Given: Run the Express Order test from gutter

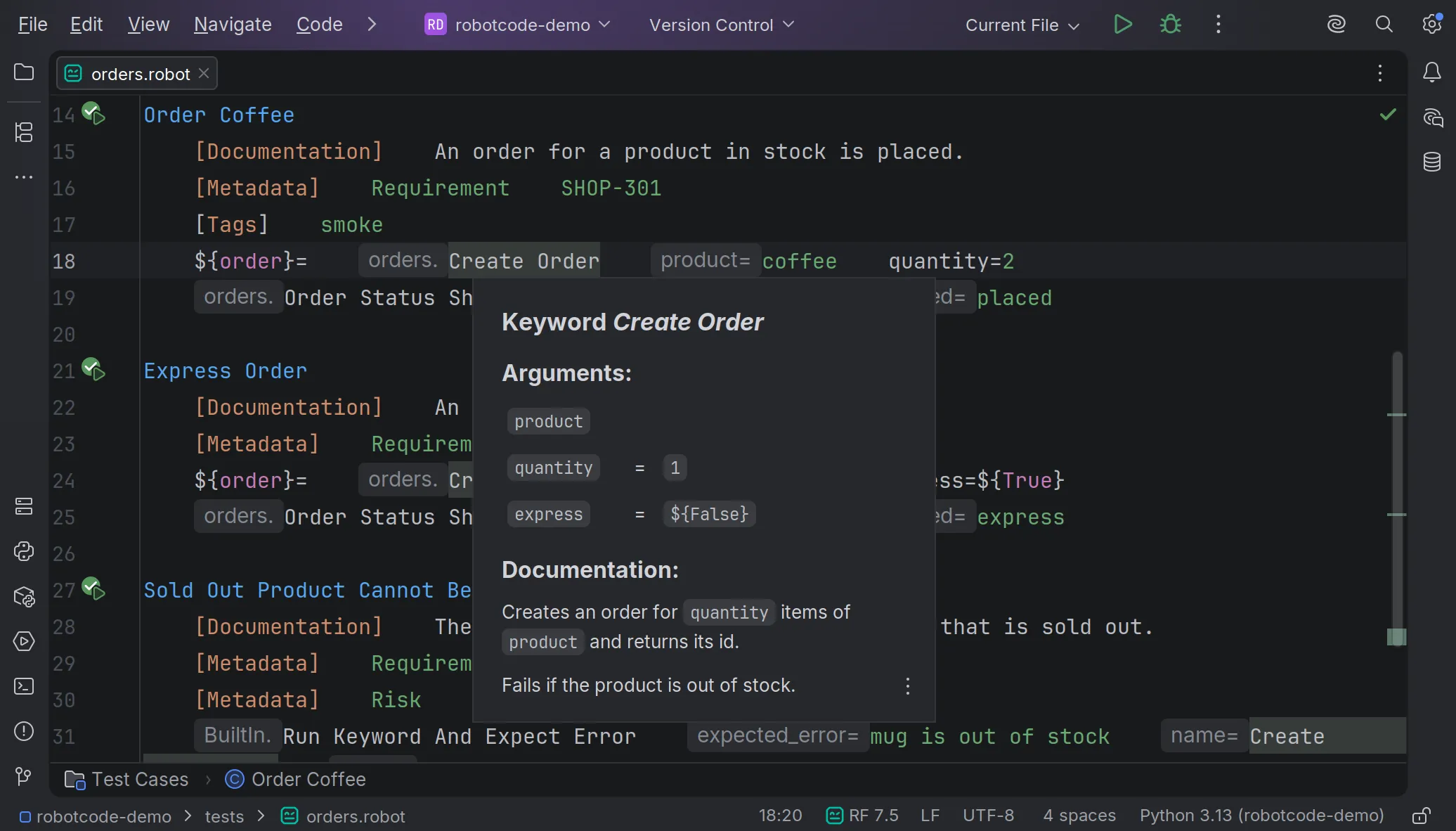Looking at the screenshot, I should 93,369.
